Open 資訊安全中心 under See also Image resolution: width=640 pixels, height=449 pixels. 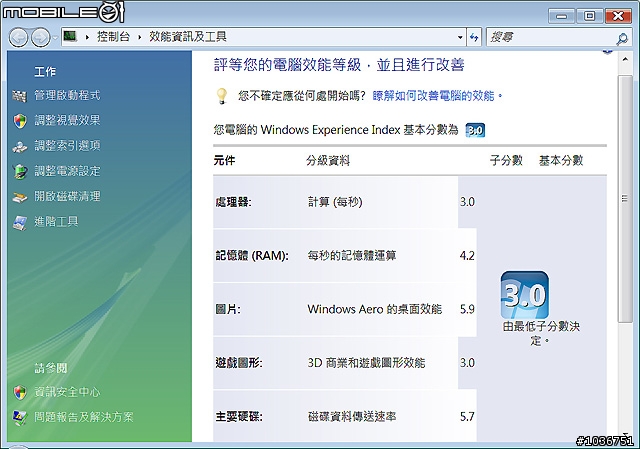(x=67, y=392)
